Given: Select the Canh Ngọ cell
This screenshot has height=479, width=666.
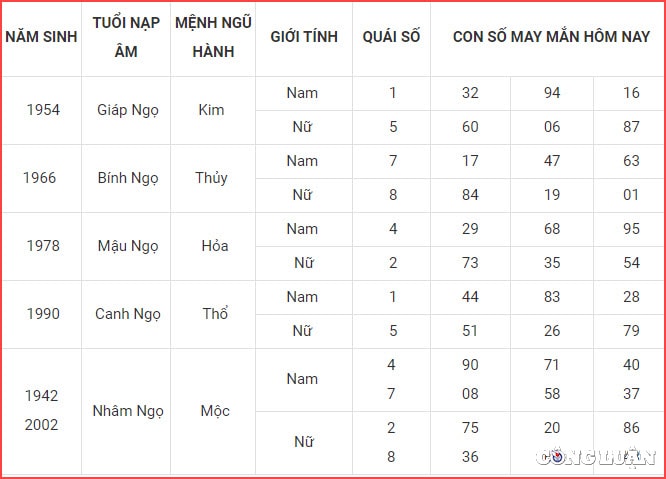Looking at the screenshot, I should pos(128,314).
